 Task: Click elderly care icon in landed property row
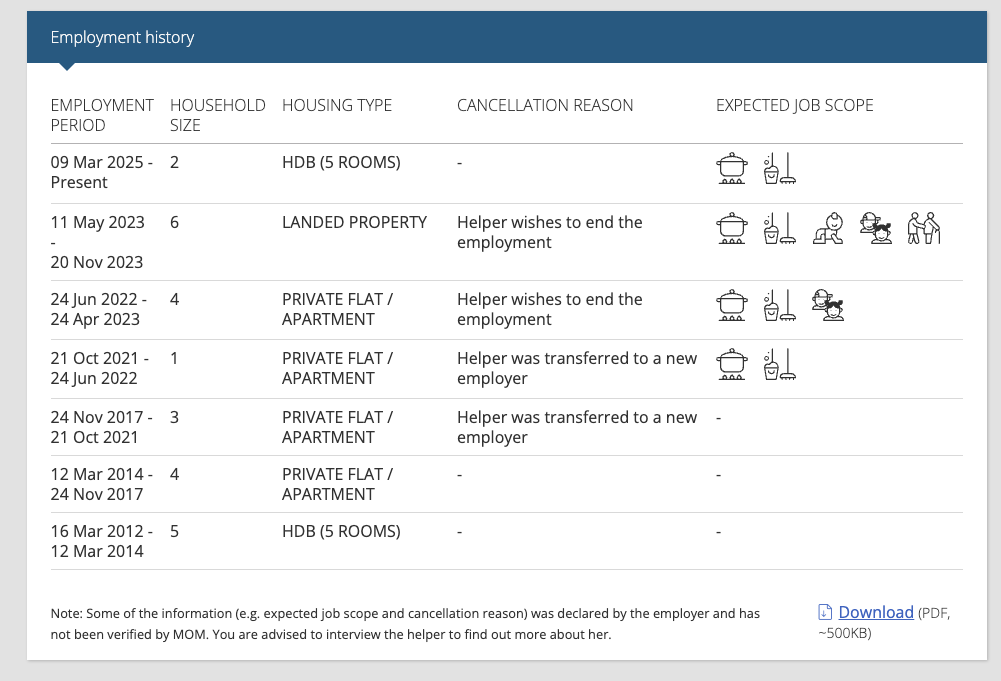click(x=923, y=228)
